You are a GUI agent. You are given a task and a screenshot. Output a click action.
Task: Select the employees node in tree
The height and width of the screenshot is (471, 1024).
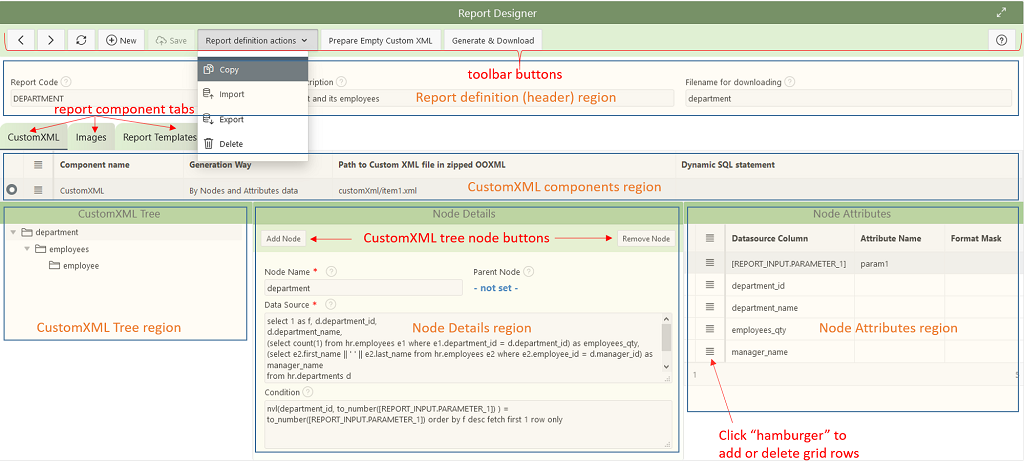69,249
